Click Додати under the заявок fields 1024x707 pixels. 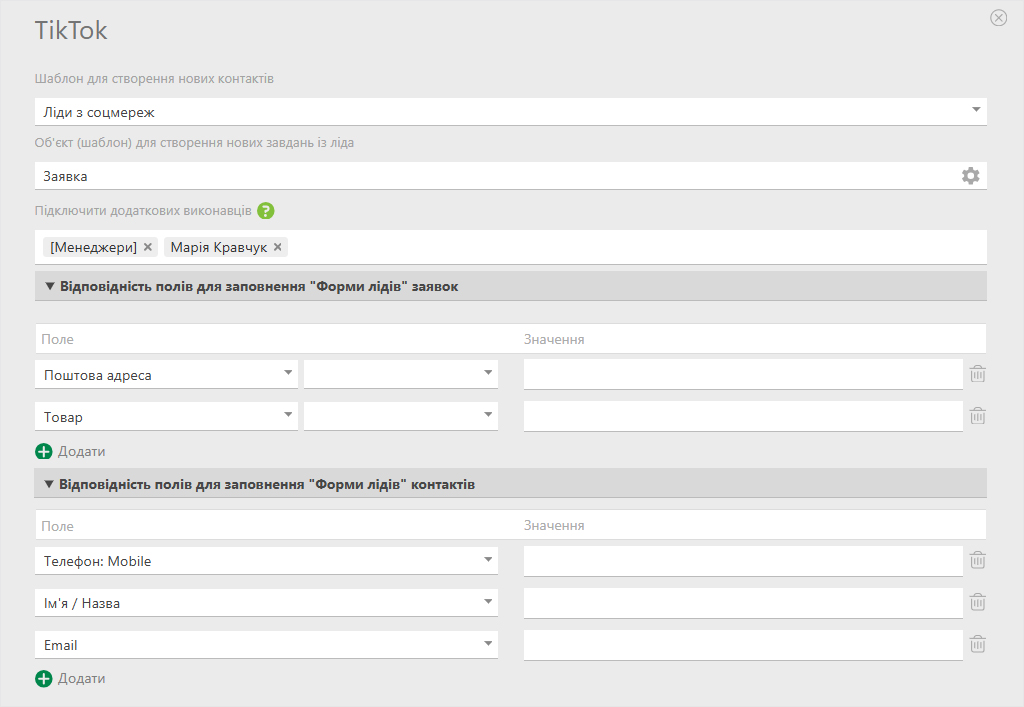coord(70,452)
